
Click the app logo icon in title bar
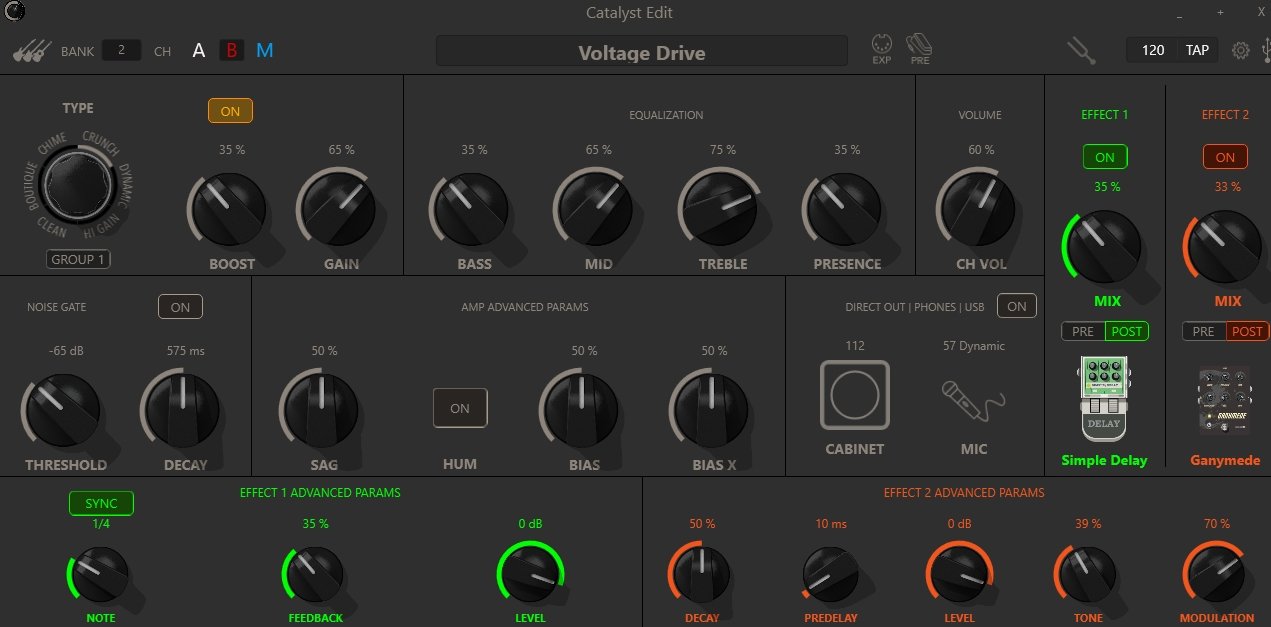[x=15, y=12]
